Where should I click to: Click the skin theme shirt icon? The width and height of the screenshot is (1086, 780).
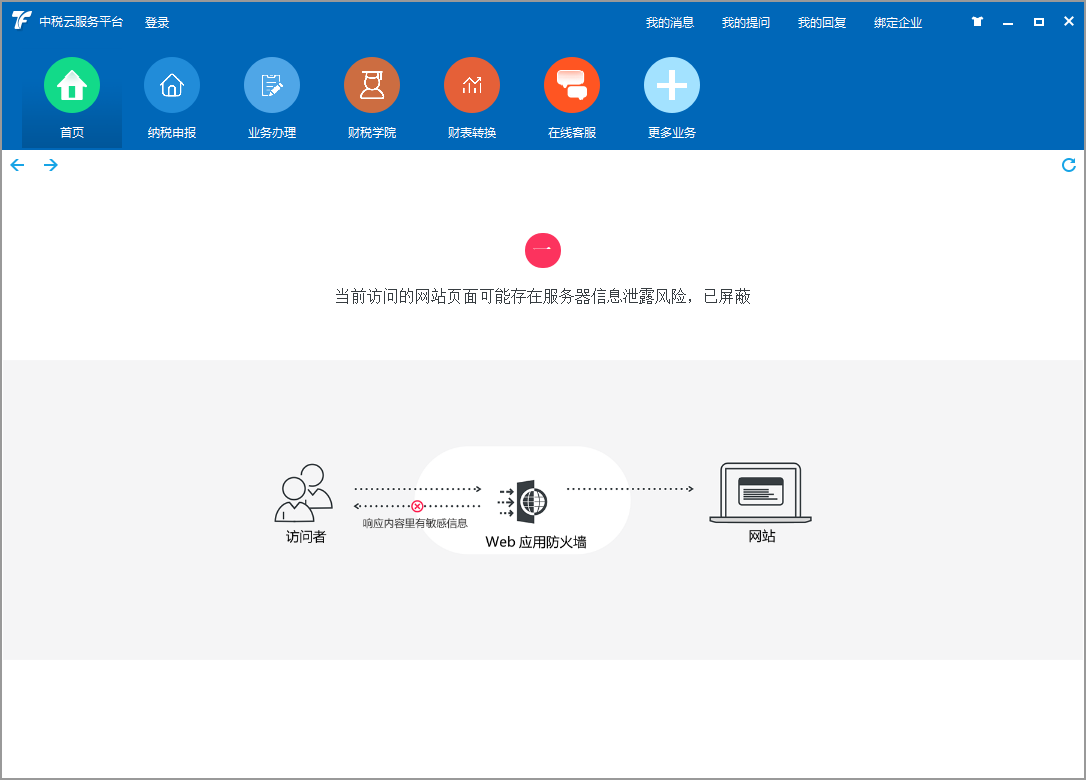coord(977,22)
